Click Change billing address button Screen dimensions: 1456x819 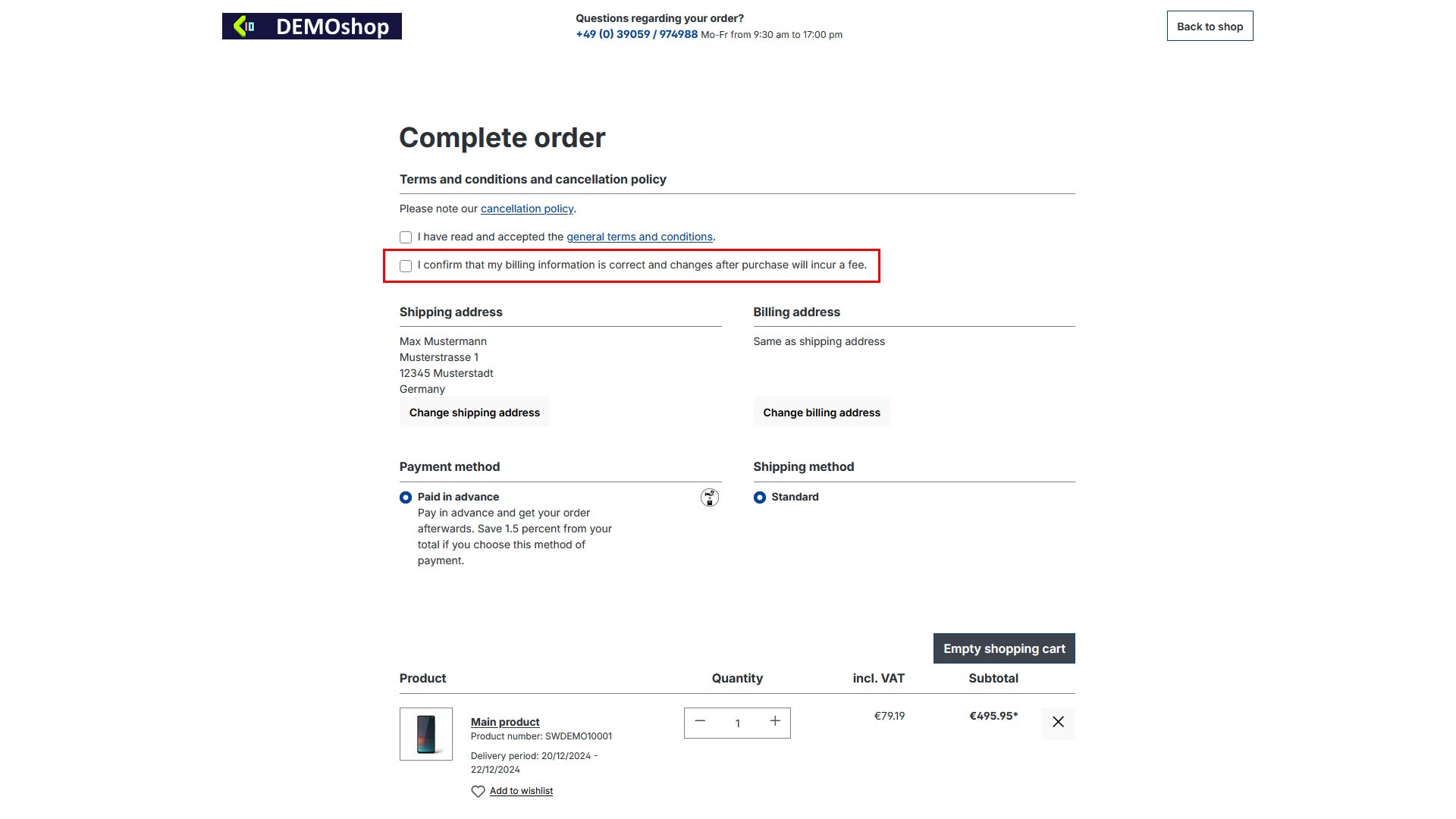(821, 412)
